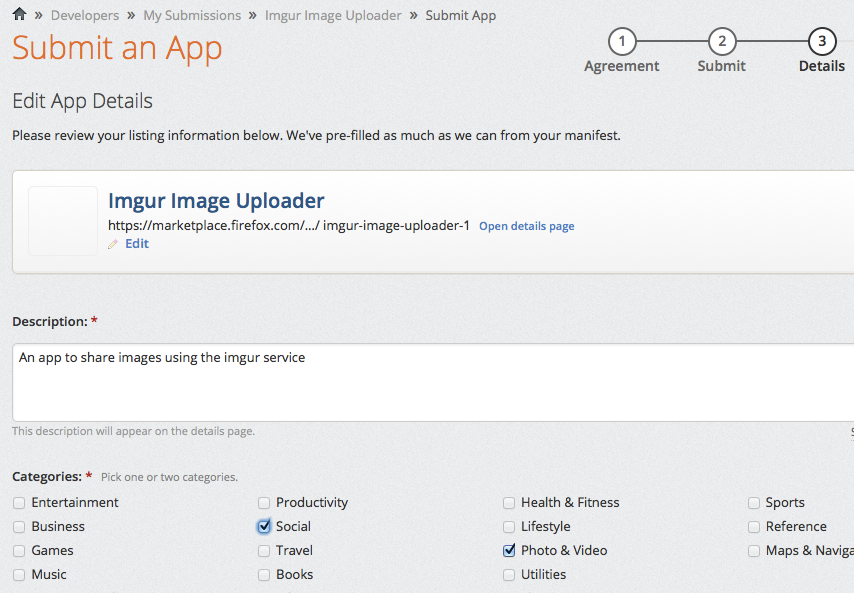Click the Open details page link
This screenshot has width=854, height=593.
click(x=526, y=226)
